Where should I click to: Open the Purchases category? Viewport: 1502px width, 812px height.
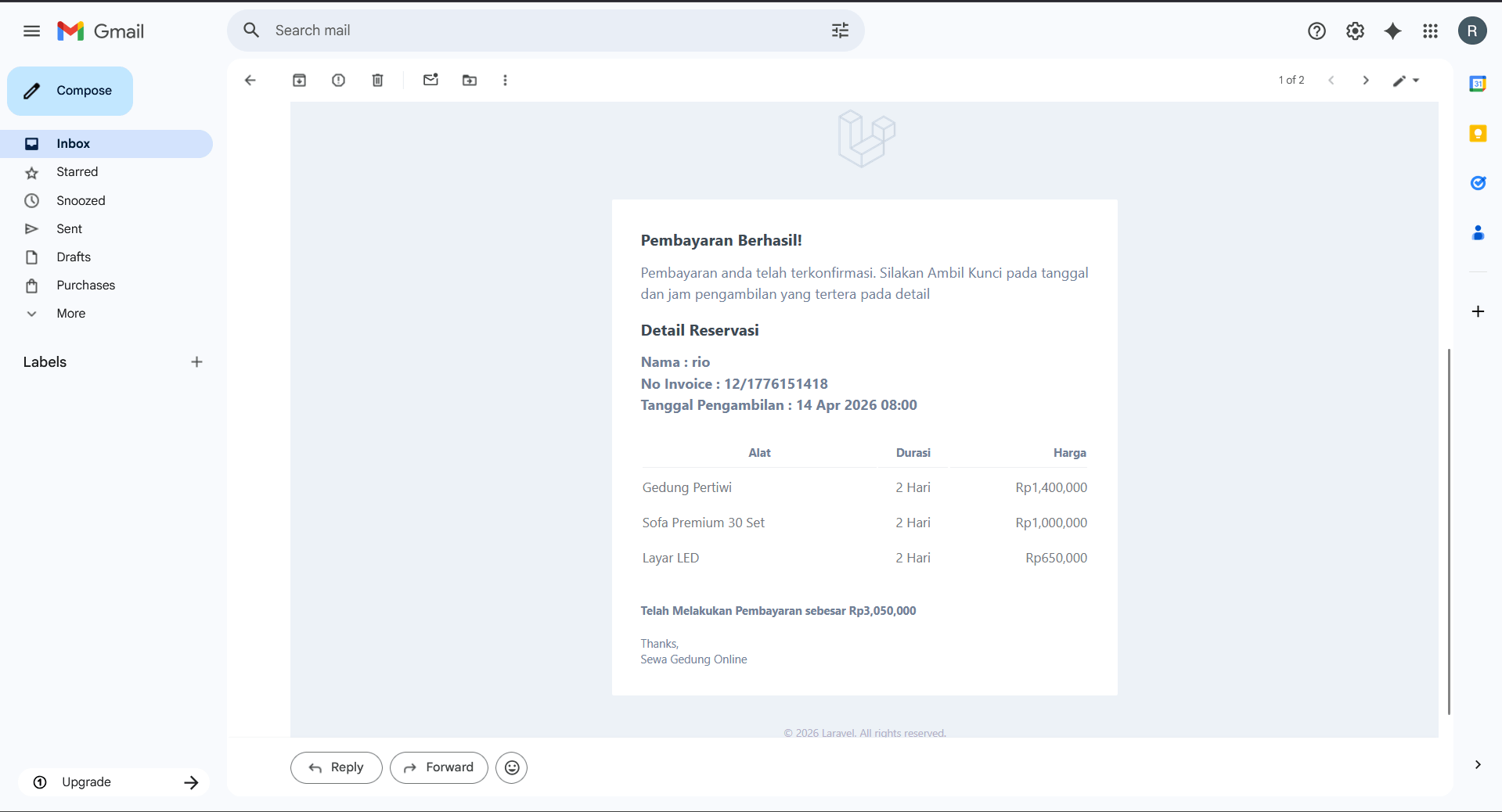click(106, 286)
